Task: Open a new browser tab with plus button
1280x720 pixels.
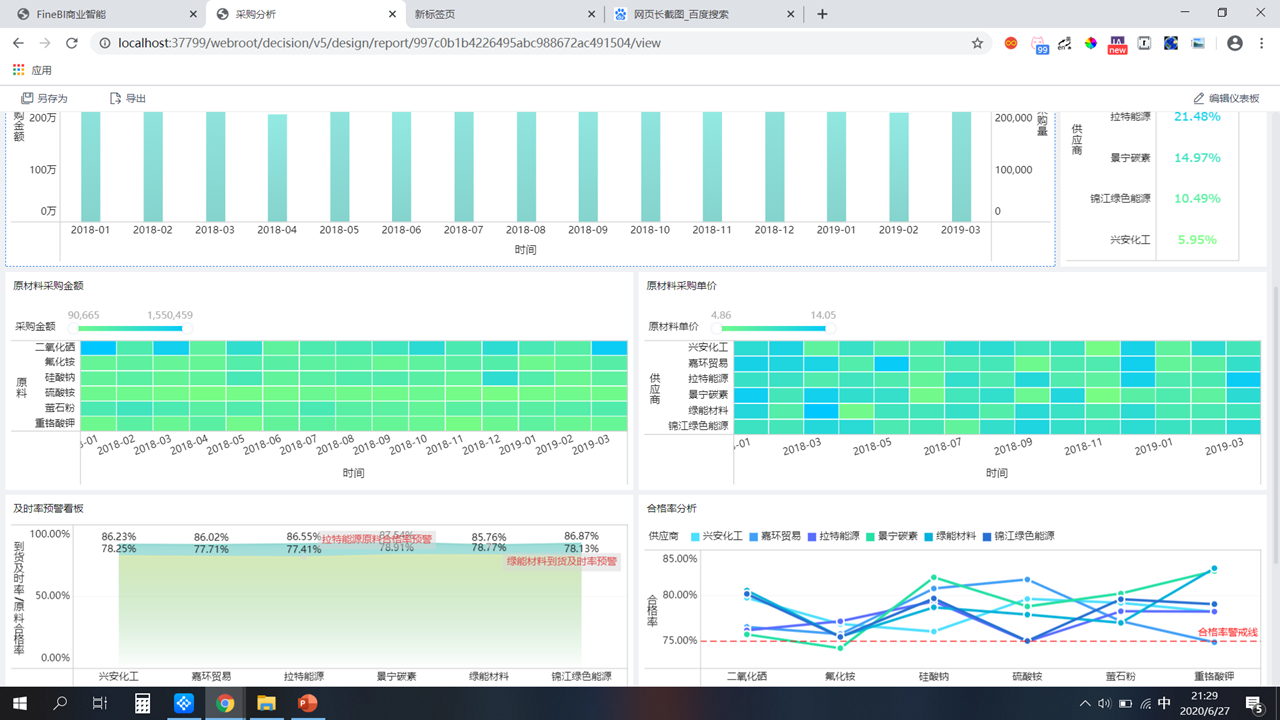Action: pyautogui.click(x=822, y=14)
